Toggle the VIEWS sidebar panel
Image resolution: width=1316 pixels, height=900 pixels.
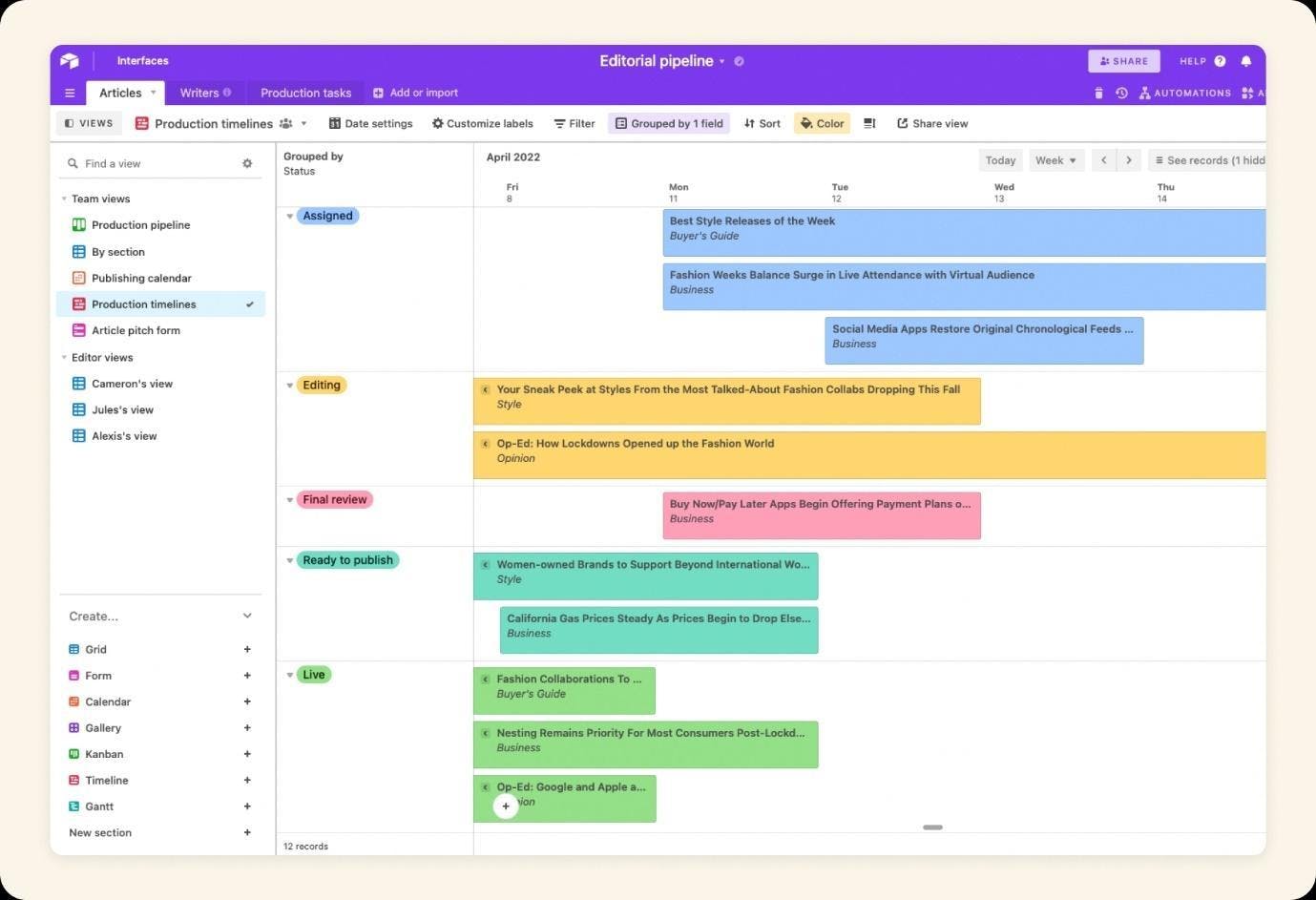pos(88,123)
